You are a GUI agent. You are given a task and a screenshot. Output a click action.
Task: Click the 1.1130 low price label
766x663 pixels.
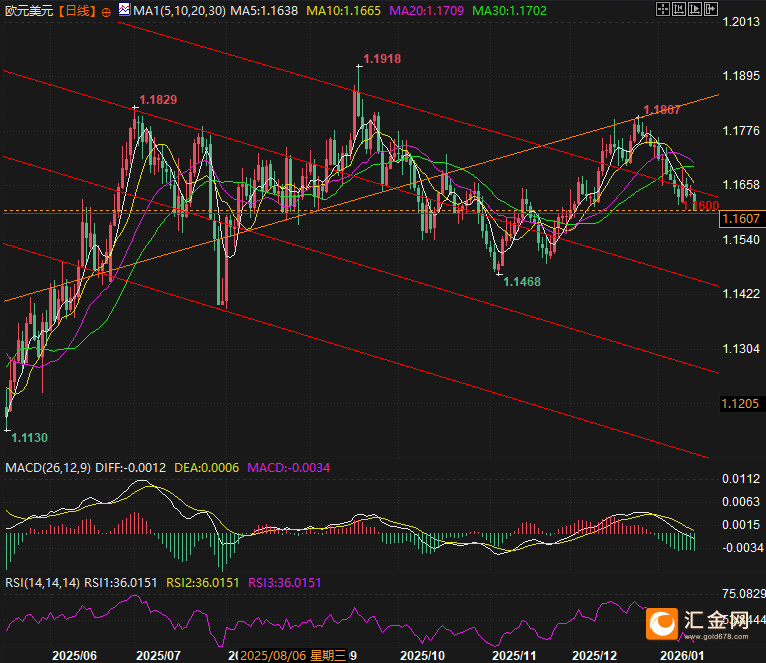tap(29, 438)
